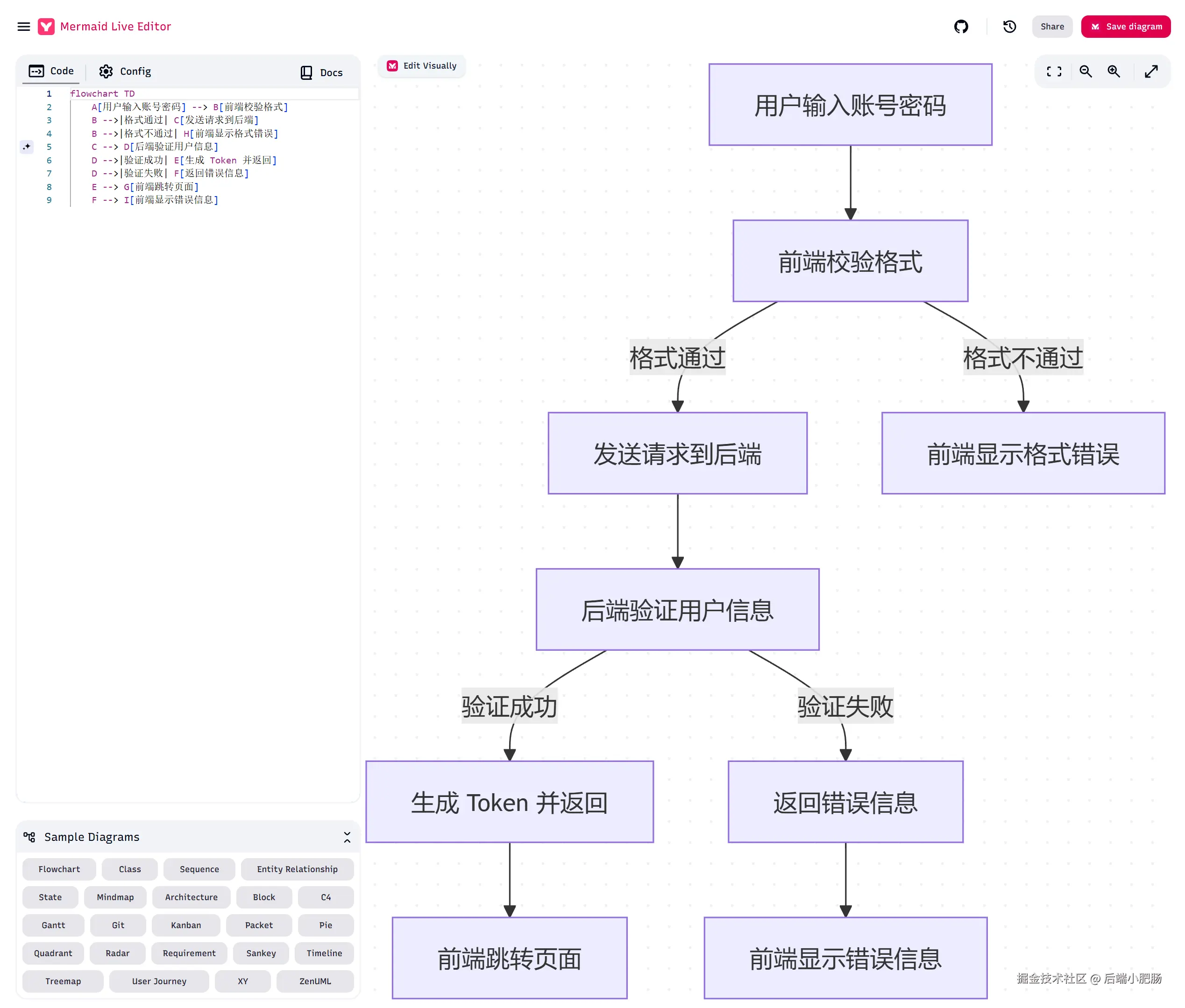Open the GitHub repository icon
This screenshot has width=1185, height=1008.
961,26
